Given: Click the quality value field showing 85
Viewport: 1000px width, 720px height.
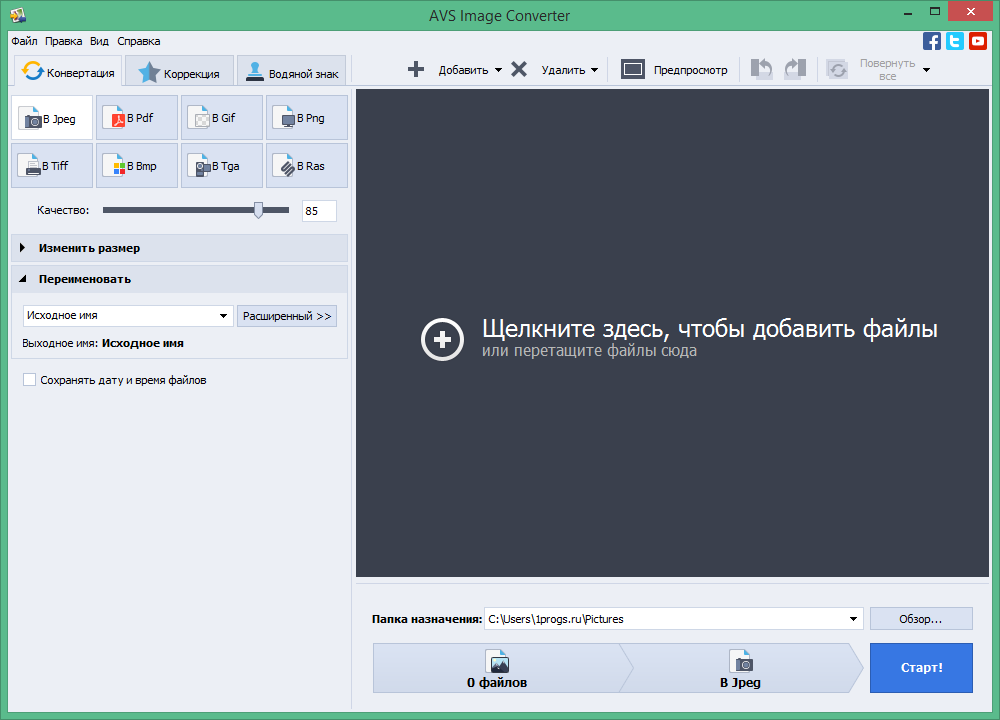Looking at the screenshot, I should coord(318,210).
